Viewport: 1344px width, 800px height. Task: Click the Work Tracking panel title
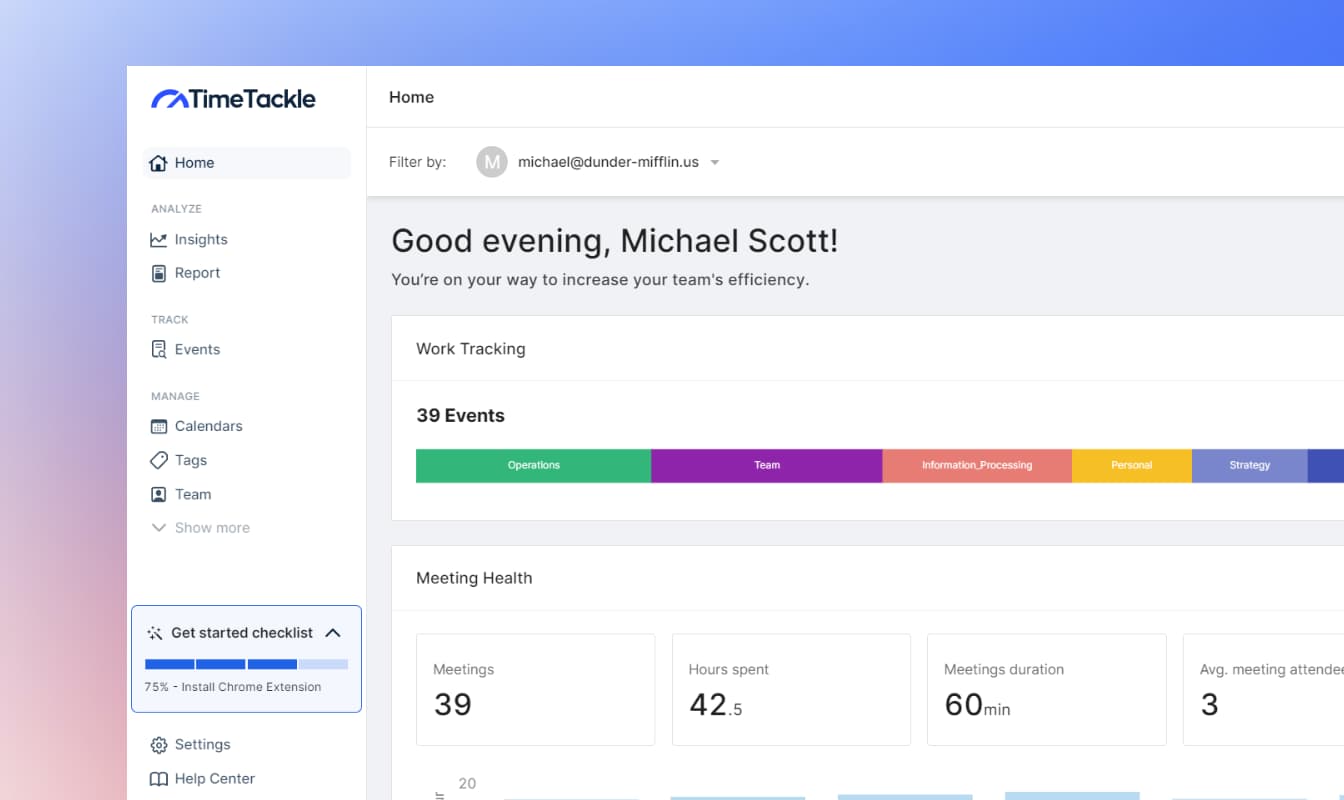(471, 349)
